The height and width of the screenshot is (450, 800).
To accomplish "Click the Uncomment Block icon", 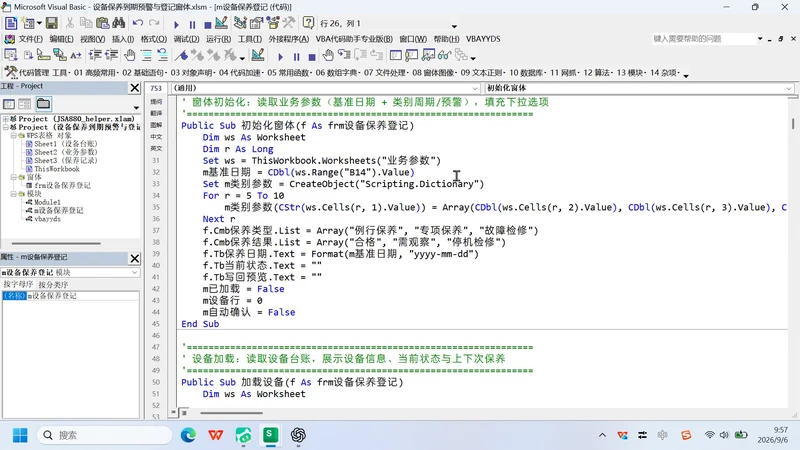I will pyautogui.click(x=162, y=55).
